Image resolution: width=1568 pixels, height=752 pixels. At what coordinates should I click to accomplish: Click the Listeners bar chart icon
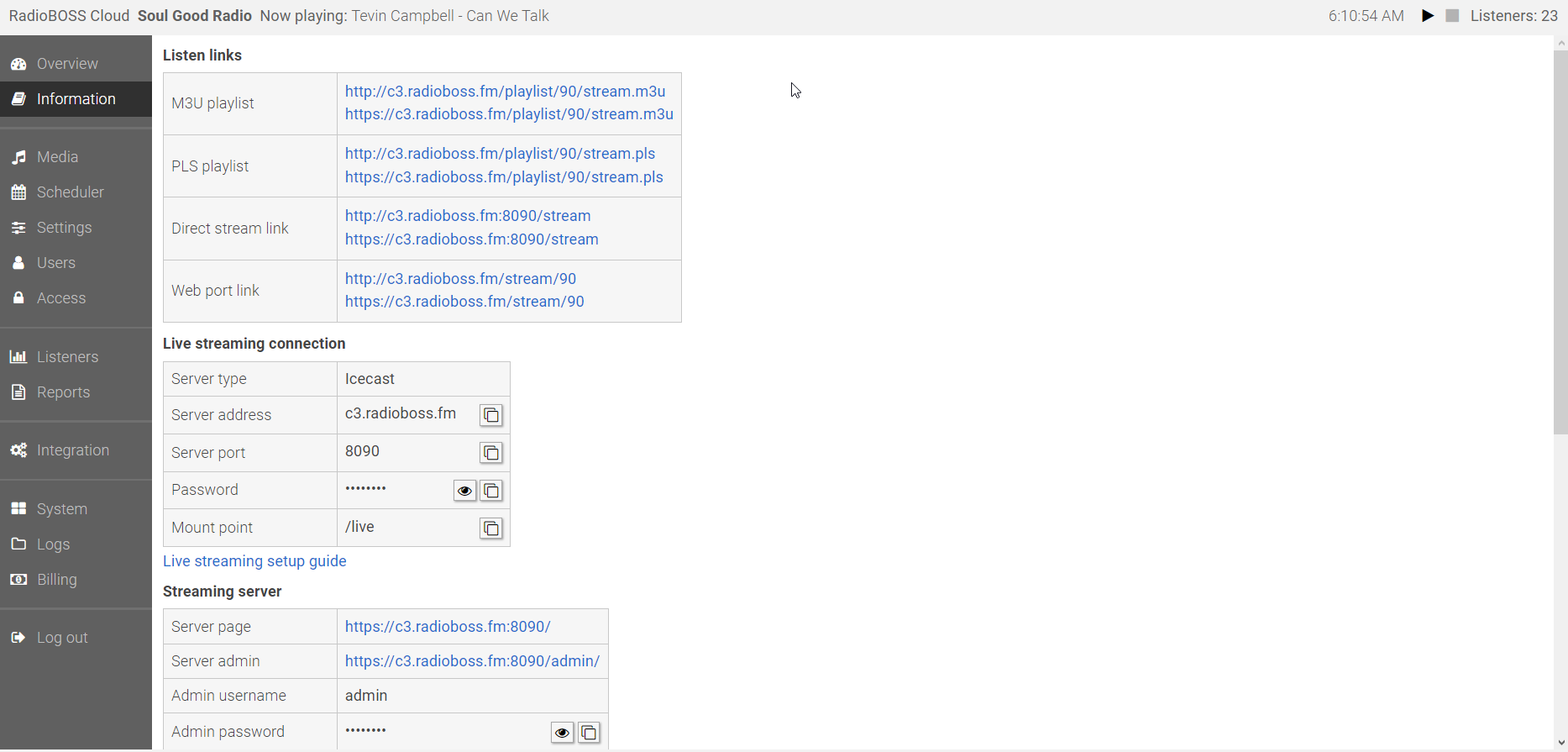(x=18, y=357)
